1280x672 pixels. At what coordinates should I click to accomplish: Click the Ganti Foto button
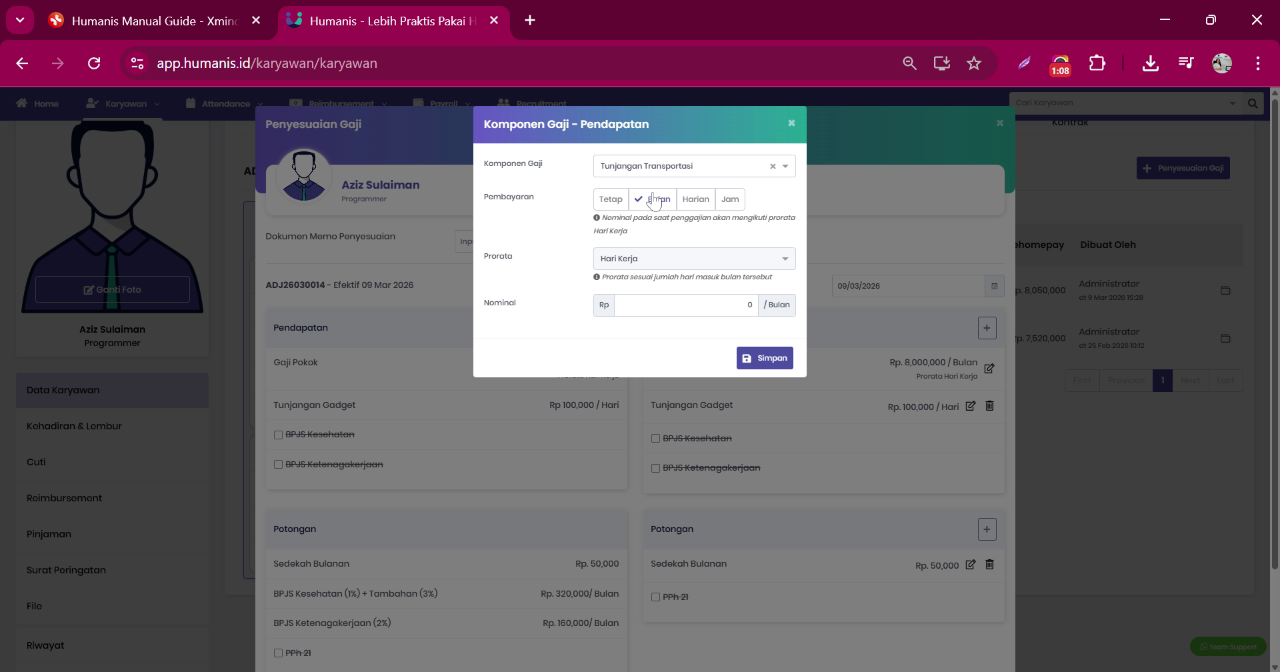tap(112, 290)
